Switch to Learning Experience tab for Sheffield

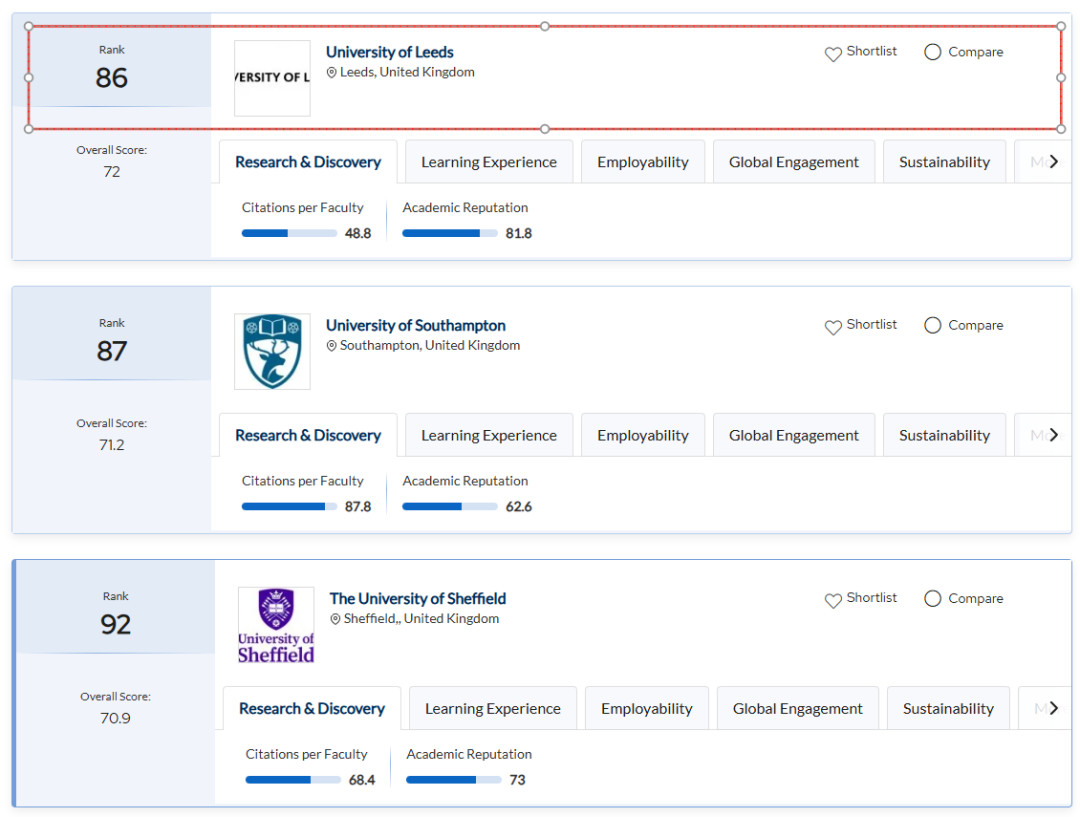point(493,708)
